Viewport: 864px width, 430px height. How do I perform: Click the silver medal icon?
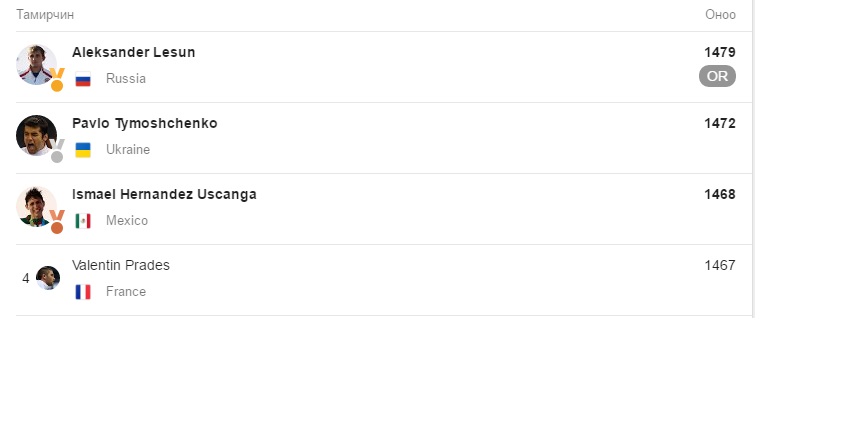click(57, 151)
